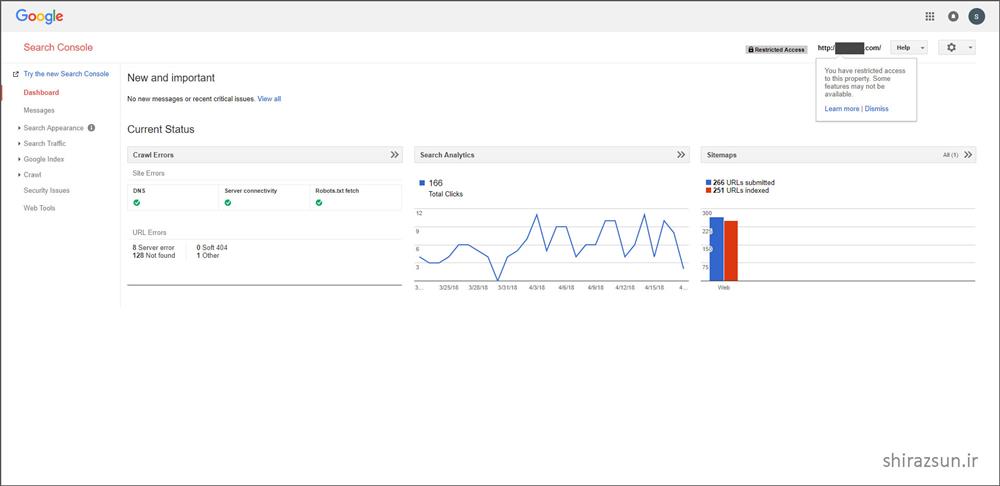Click View all messages link
Screen dimensions: 1000x486
269,99
